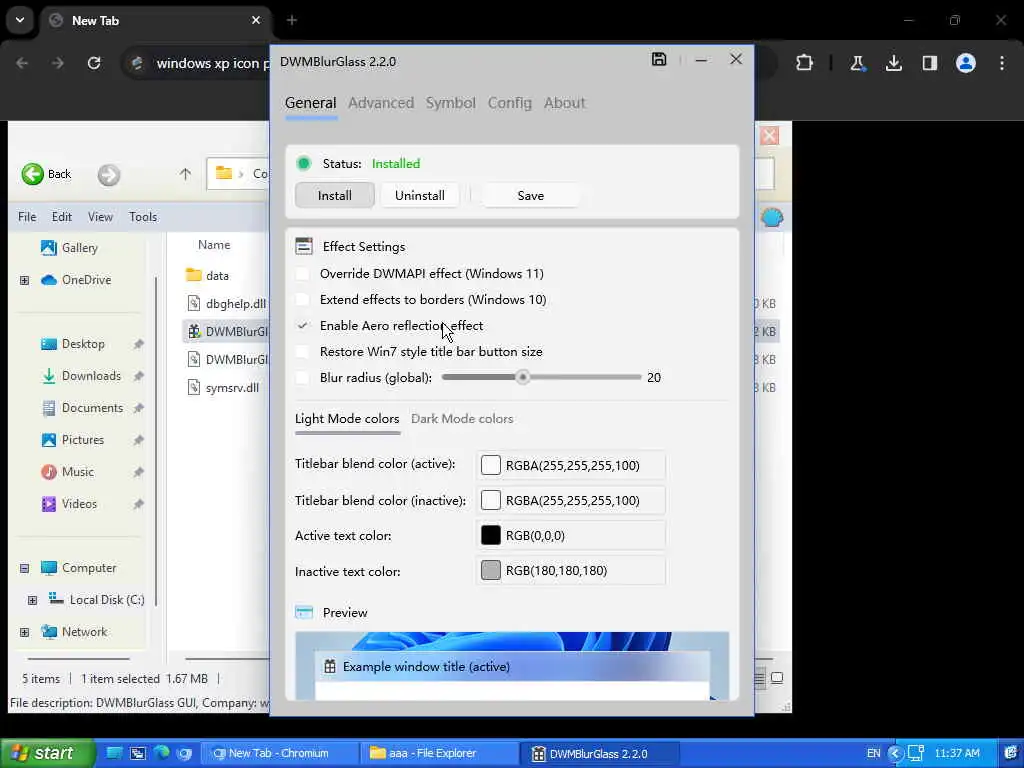The height and width of the screenshot is (768, 1024).
Task: Click the save icon in DWMBlurGlass title bar
Action: 659,59
